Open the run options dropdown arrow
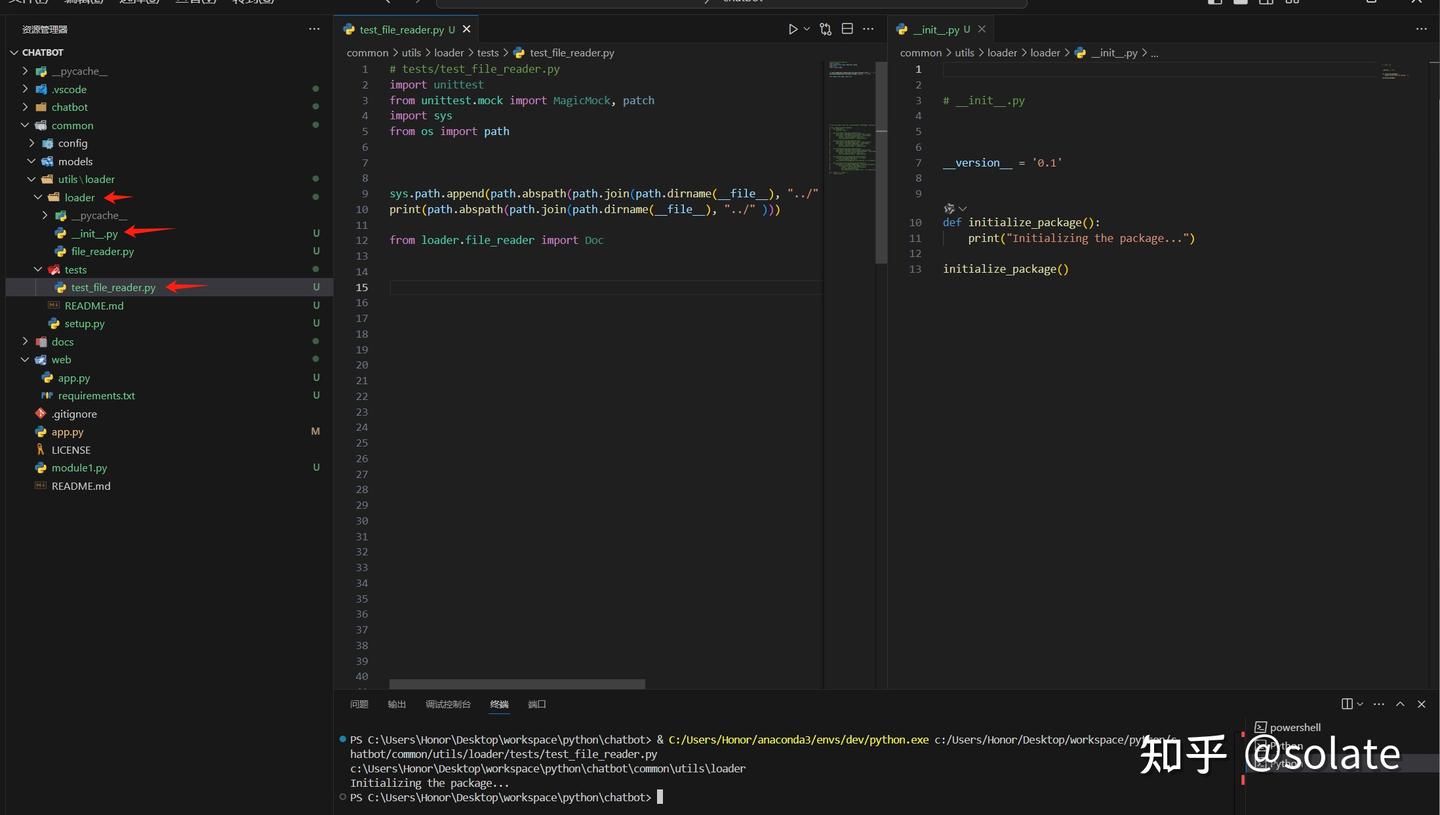 click(x=806, y=30)
